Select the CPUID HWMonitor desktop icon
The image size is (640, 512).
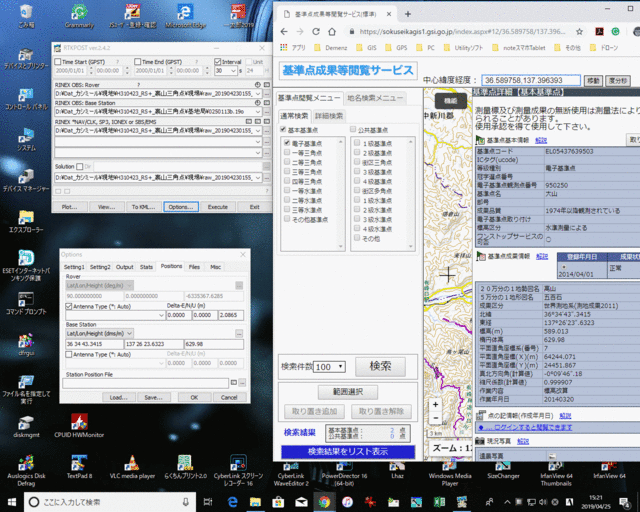(79, 426)
